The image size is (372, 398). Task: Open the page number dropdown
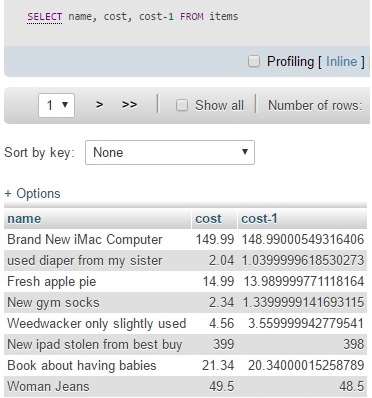point(56,105)
